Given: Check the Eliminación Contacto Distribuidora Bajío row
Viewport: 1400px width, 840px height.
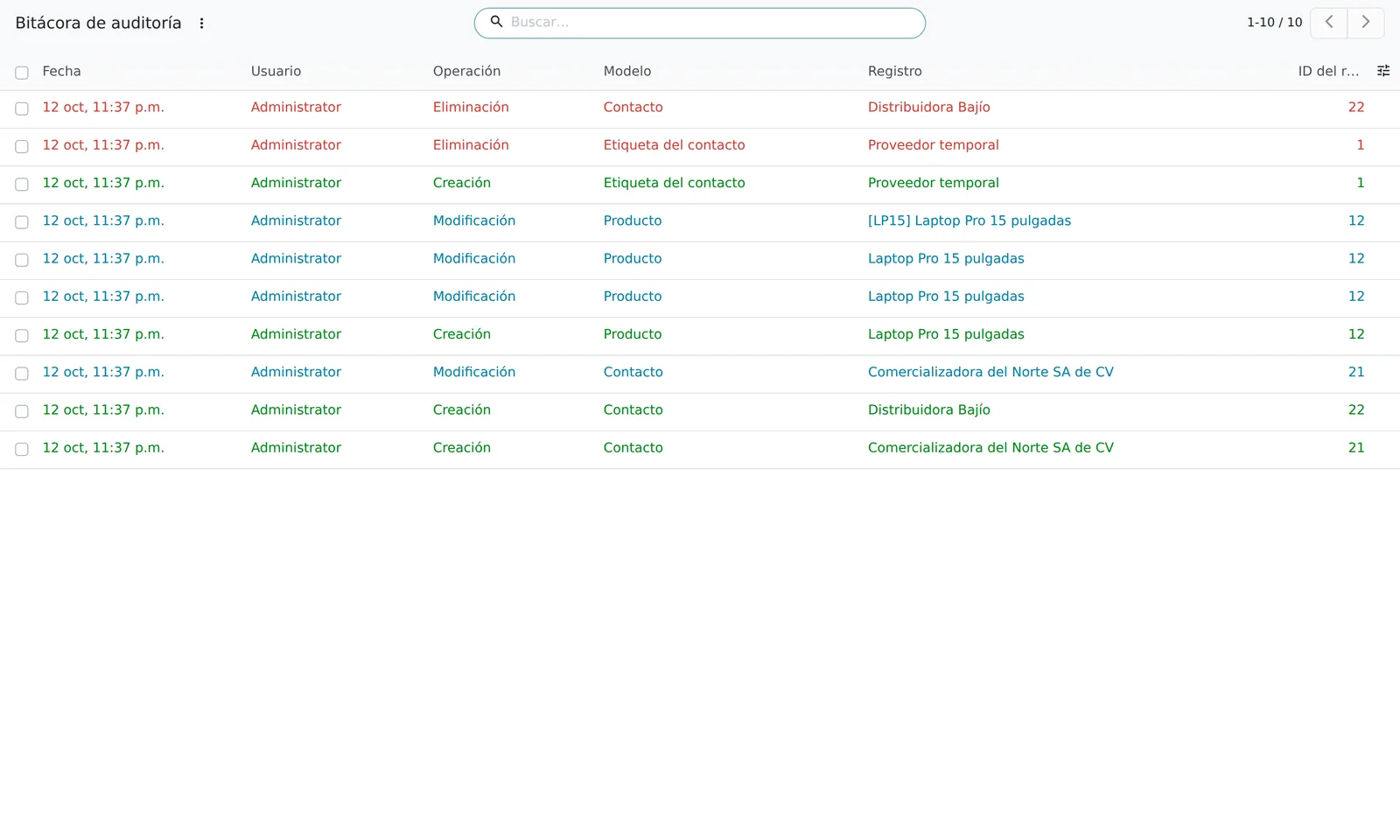Looking at the screenshot, I should click(x=22, y=108).
